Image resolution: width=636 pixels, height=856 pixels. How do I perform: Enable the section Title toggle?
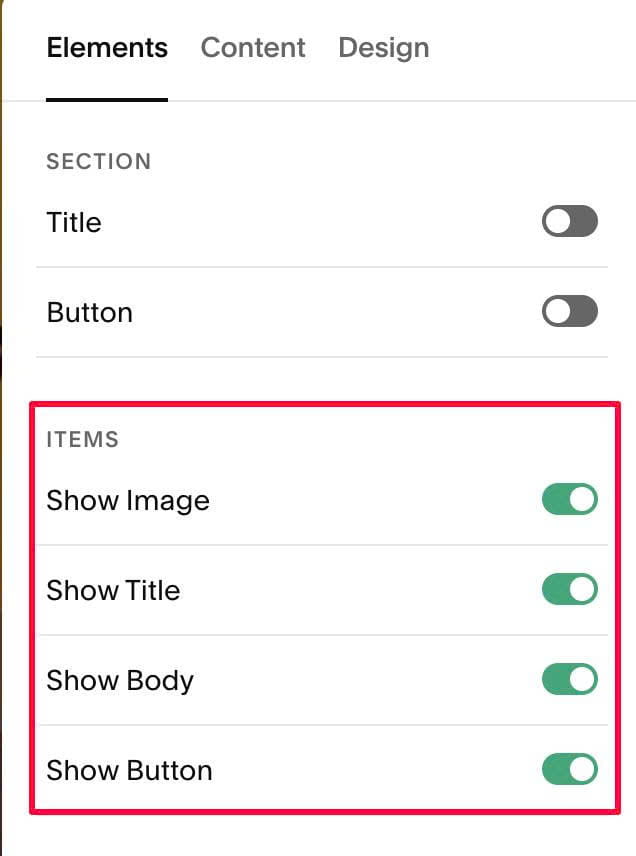point(569,221)
